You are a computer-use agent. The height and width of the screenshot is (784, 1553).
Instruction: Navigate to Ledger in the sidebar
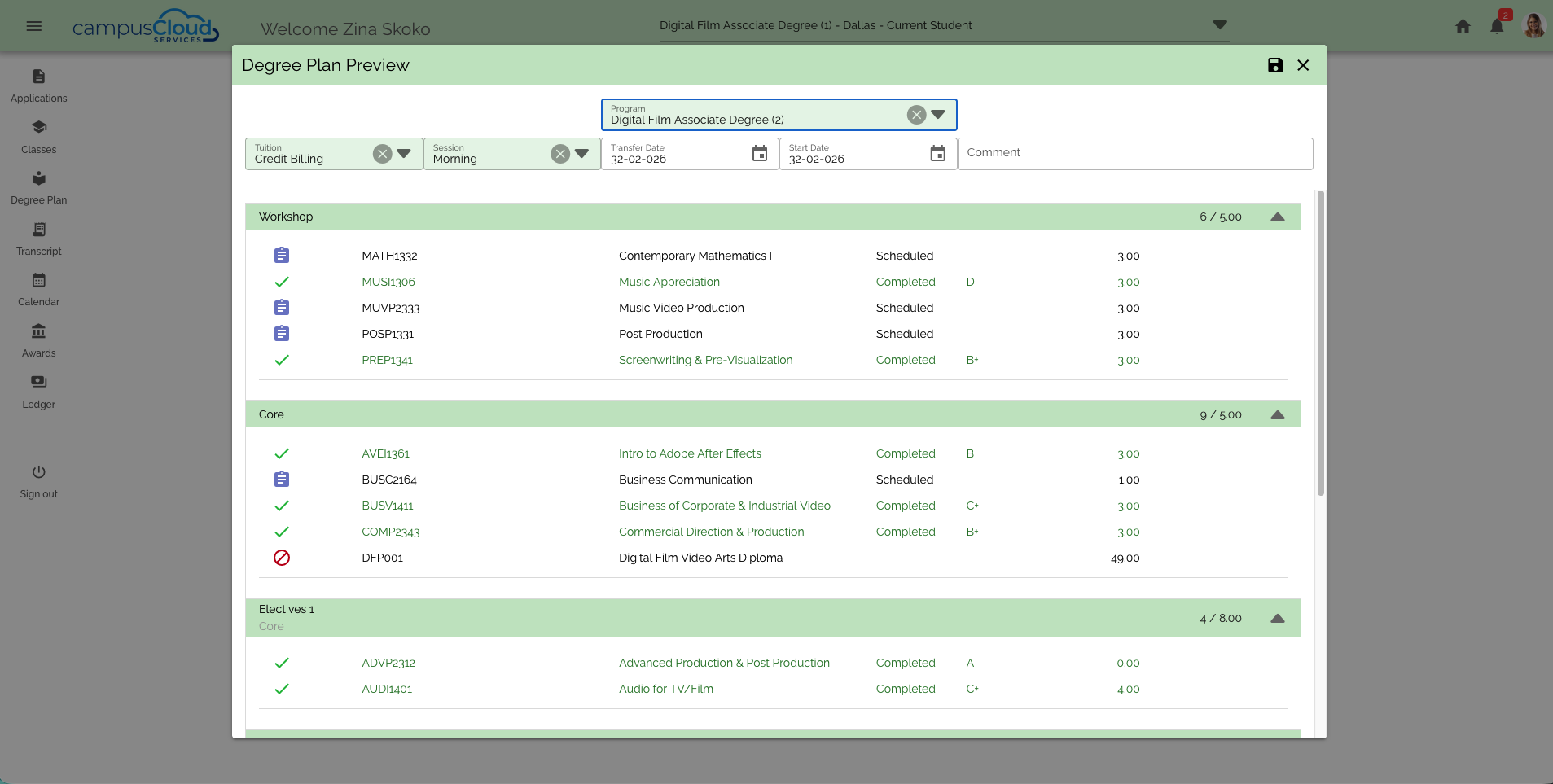tap(39, 392)
